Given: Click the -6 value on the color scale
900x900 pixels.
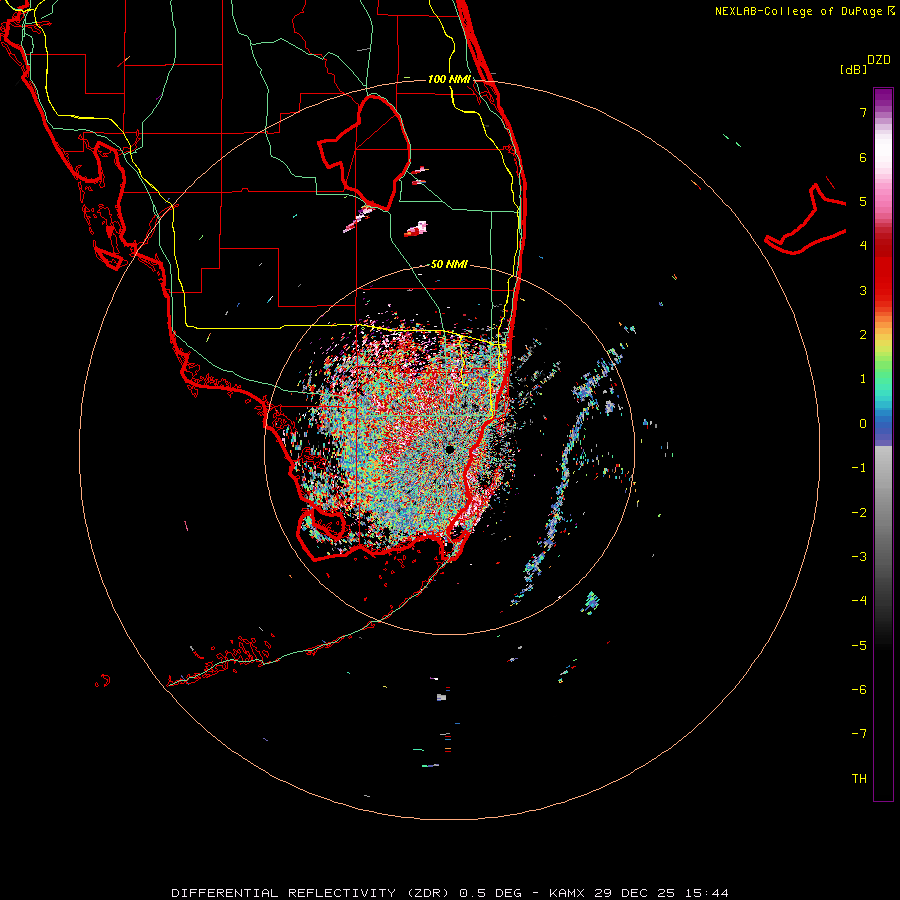Looking at the screenshot, I should click(x=859, y=689).
